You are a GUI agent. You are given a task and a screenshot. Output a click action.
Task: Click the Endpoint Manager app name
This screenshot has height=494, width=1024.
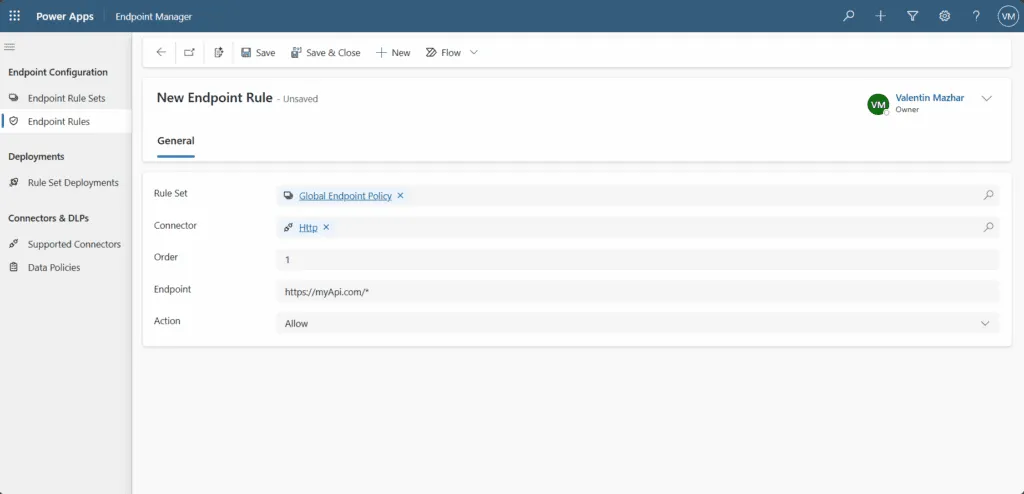(153, 16)
